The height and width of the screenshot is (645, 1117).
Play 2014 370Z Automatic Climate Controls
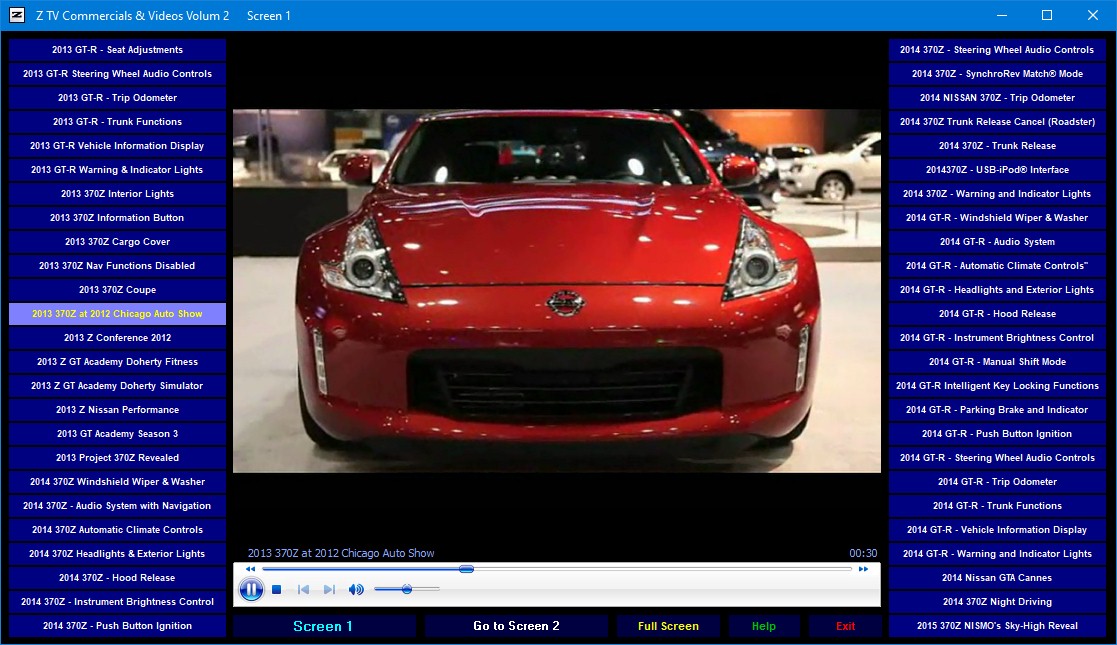tap(118, 530)
